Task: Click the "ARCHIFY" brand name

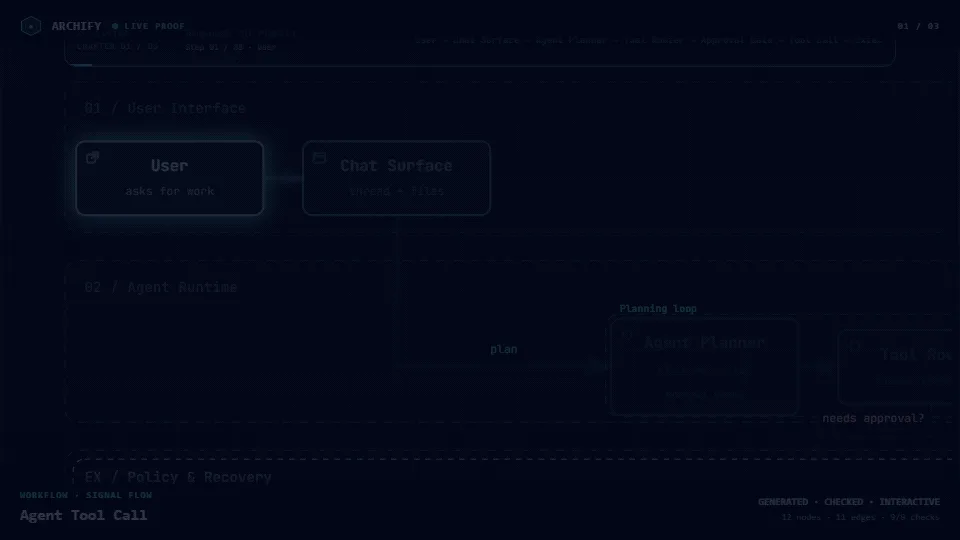Action: (76, 26)
